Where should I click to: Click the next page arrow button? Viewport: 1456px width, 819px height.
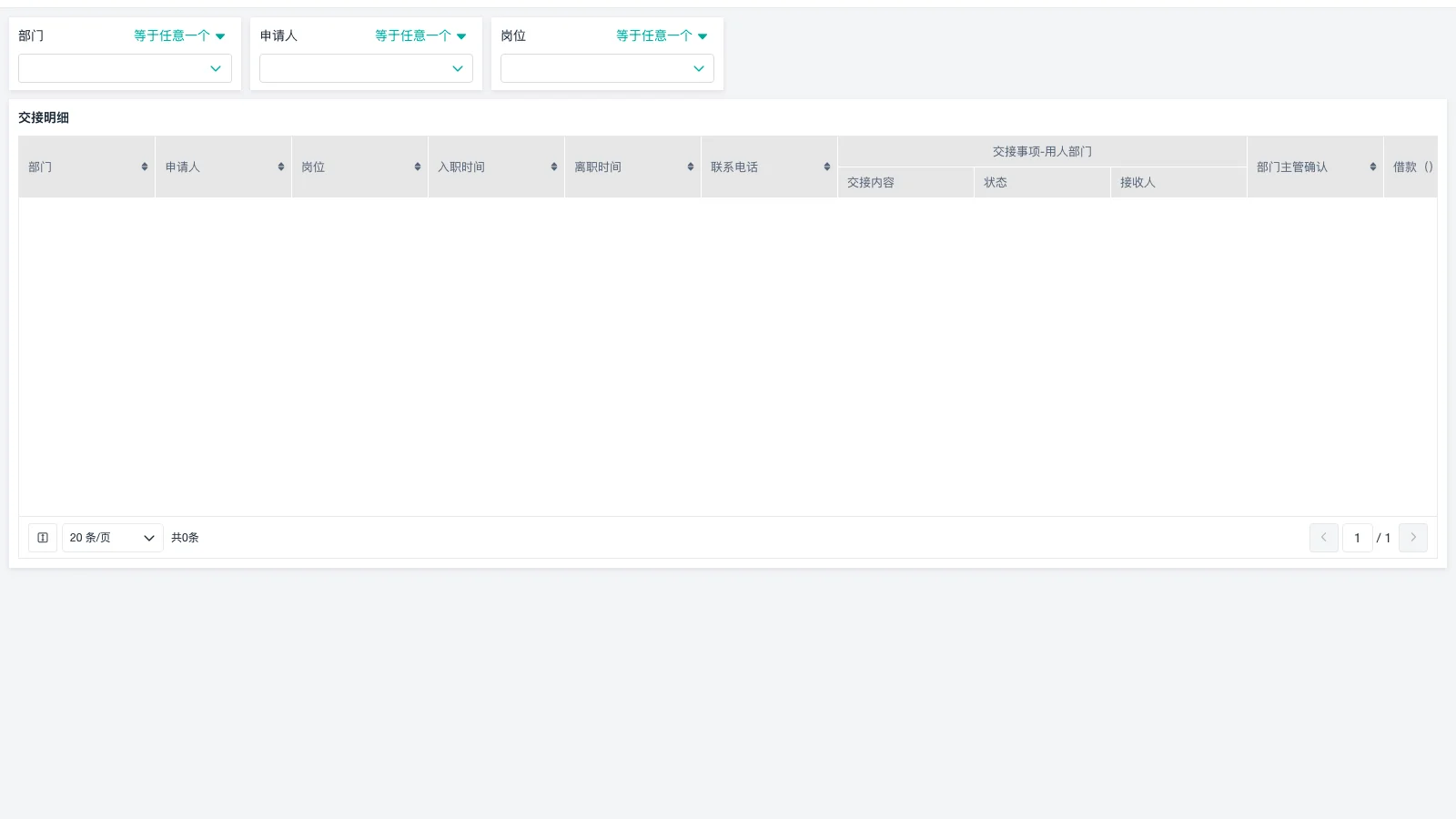point(1413,538)
